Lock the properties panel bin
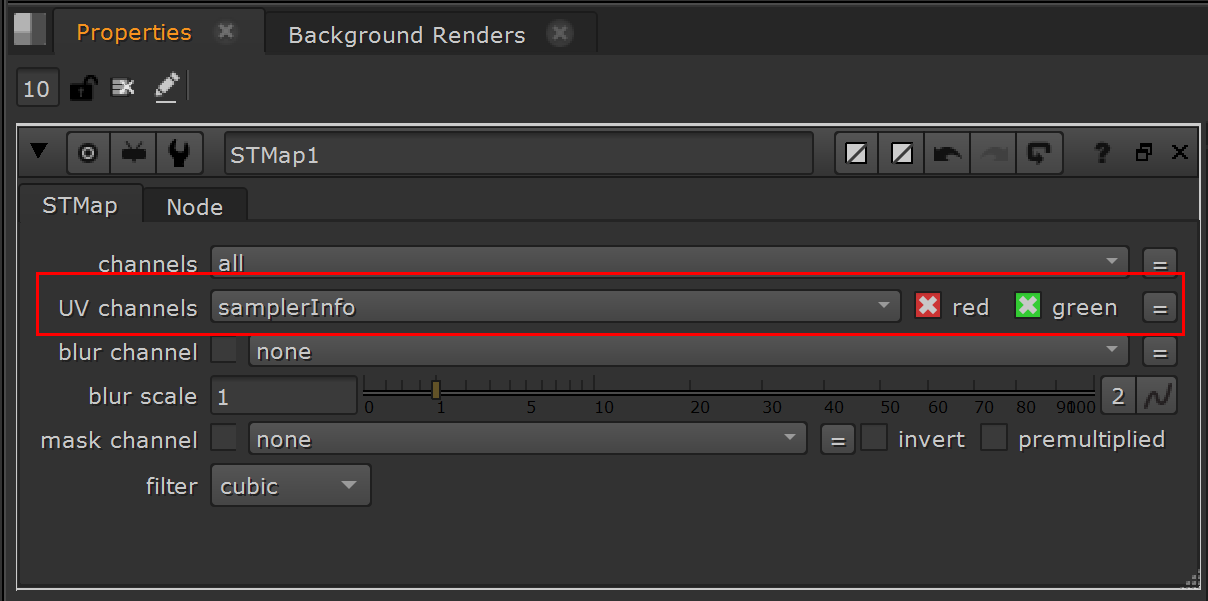 coord(82,88)
